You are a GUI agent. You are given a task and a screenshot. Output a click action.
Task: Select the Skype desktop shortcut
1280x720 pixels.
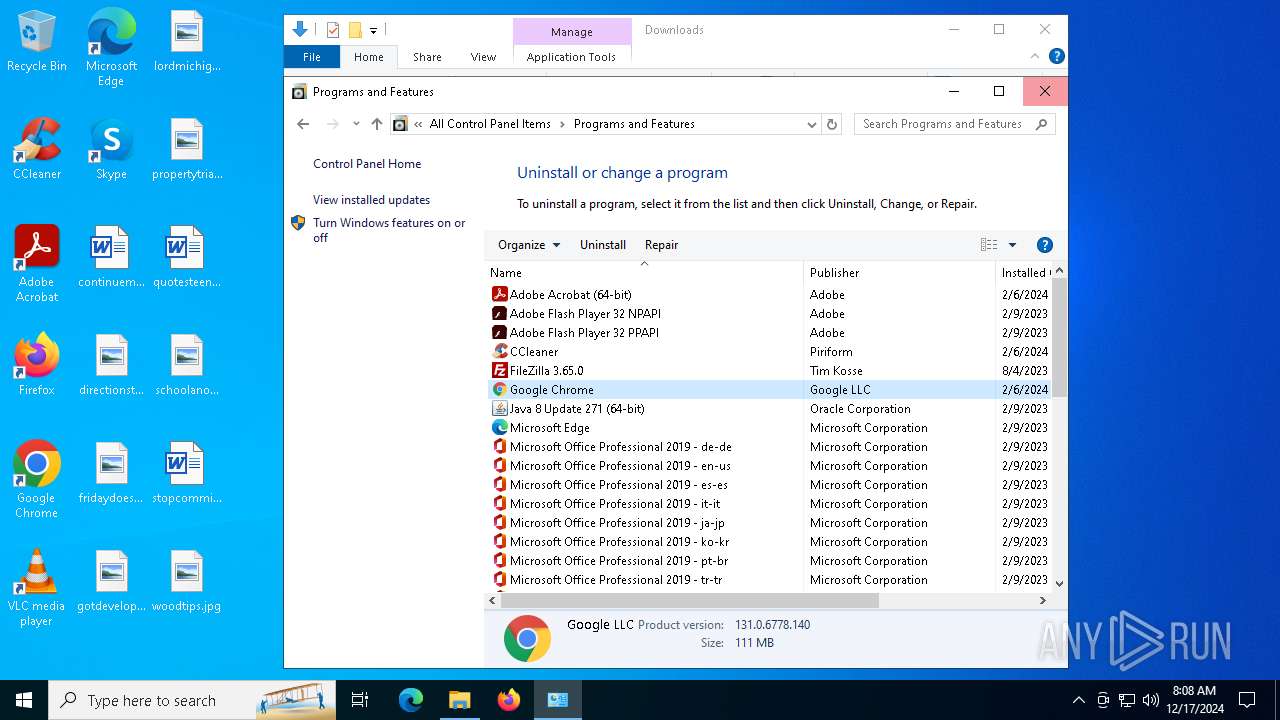point(111,149)
